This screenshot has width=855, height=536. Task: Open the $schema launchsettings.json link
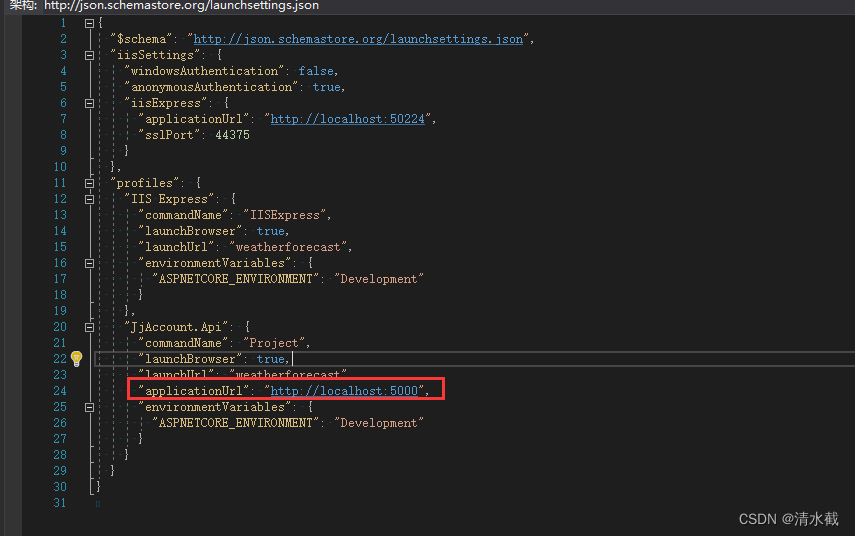358,39
